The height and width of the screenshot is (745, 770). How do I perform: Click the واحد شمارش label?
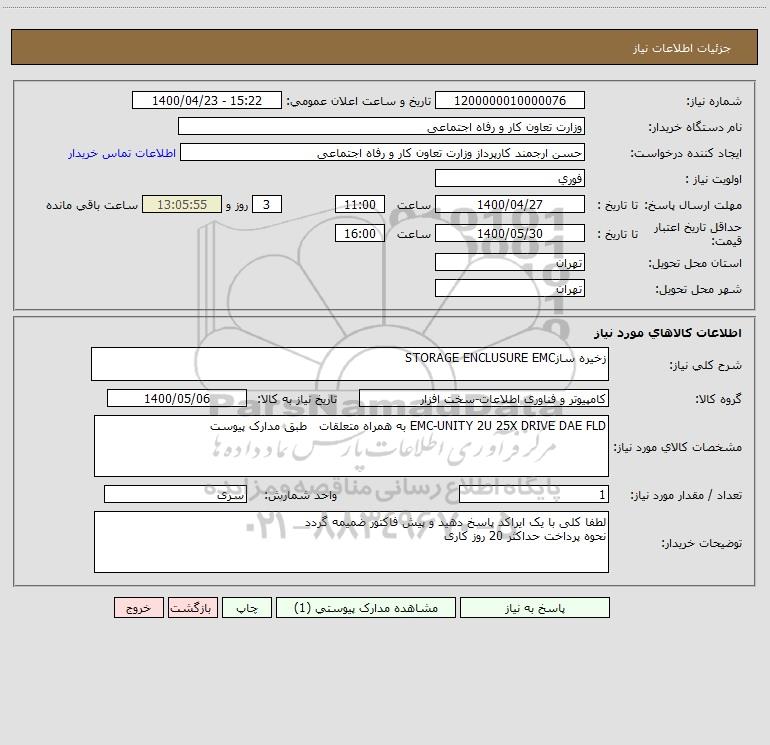tap(301, 496)
